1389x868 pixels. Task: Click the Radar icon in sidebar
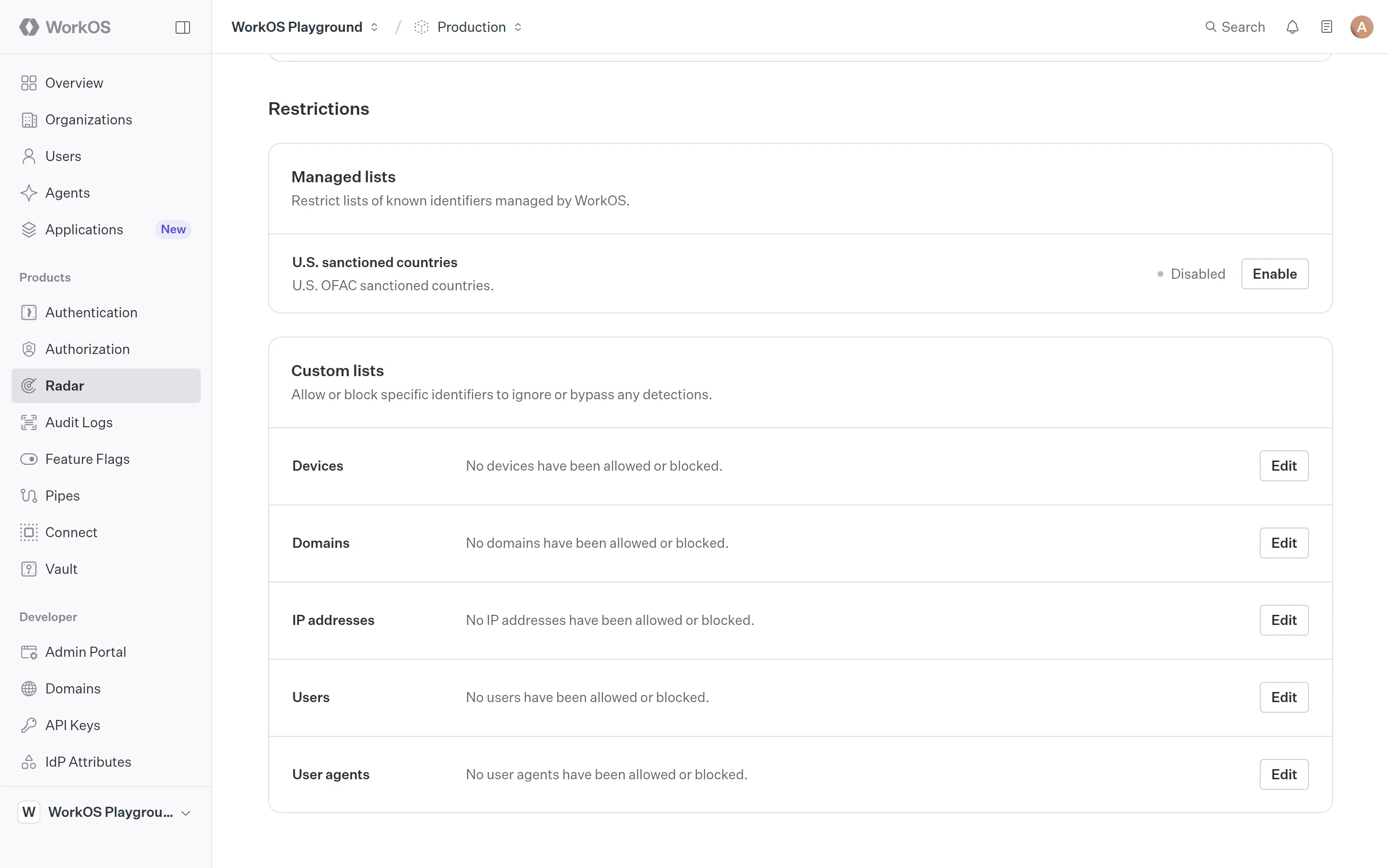(29, 386)
